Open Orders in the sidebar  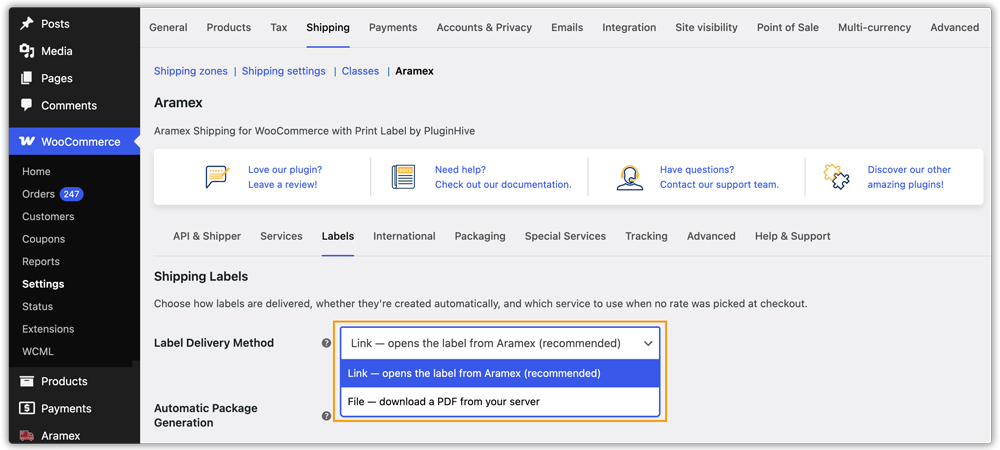(39, 194)
